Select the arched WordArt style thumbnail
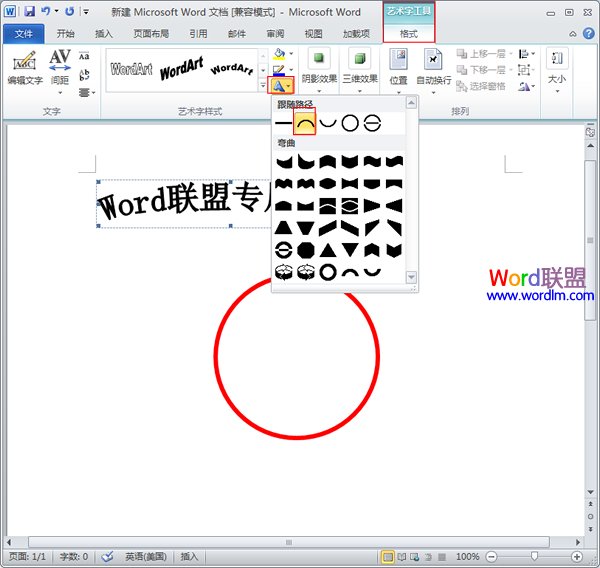This screenshot has width=600, height=568. [232, 69]
